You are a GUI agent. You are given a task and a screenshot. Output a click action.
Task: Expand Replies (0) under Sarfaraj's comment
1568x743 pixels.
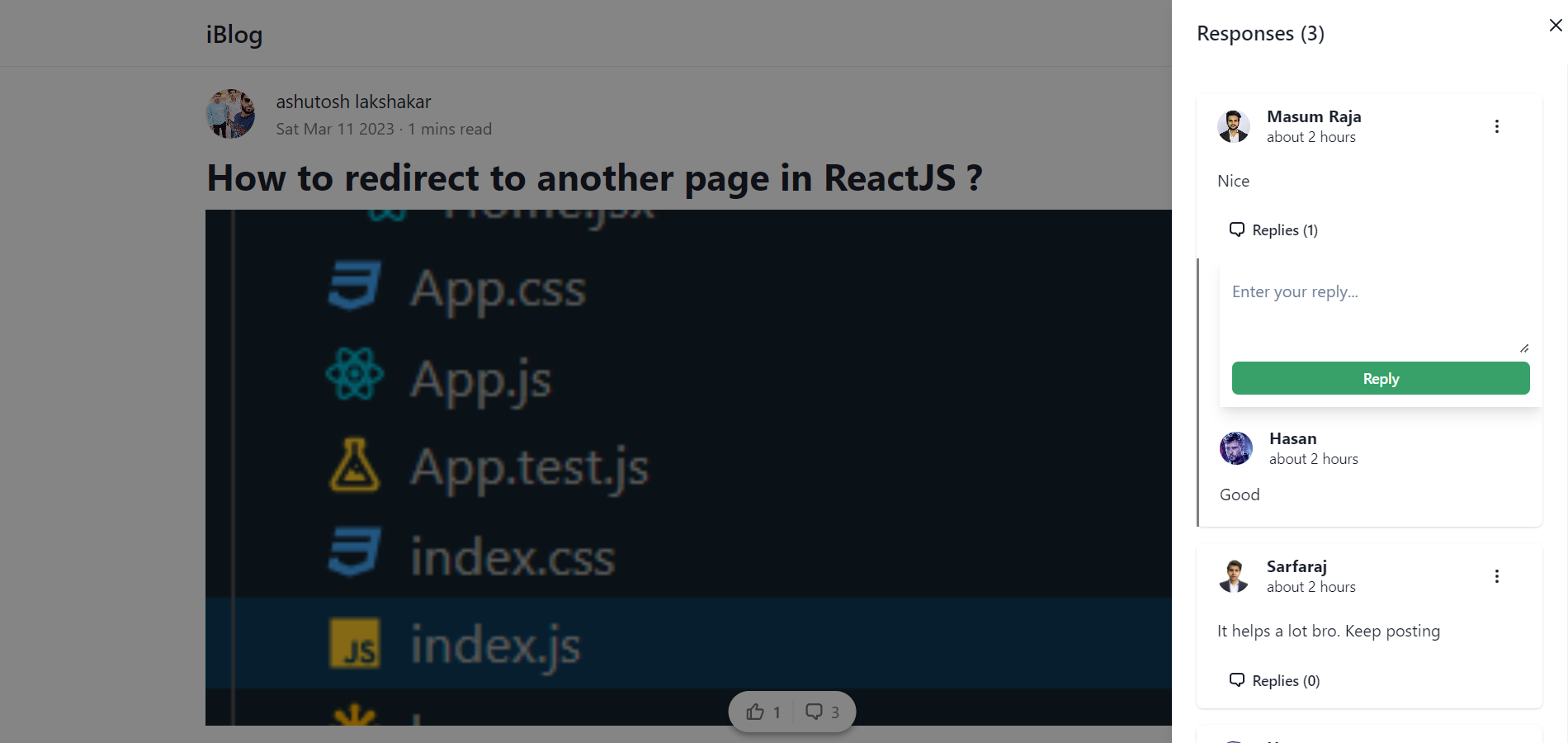[1274, 680]
